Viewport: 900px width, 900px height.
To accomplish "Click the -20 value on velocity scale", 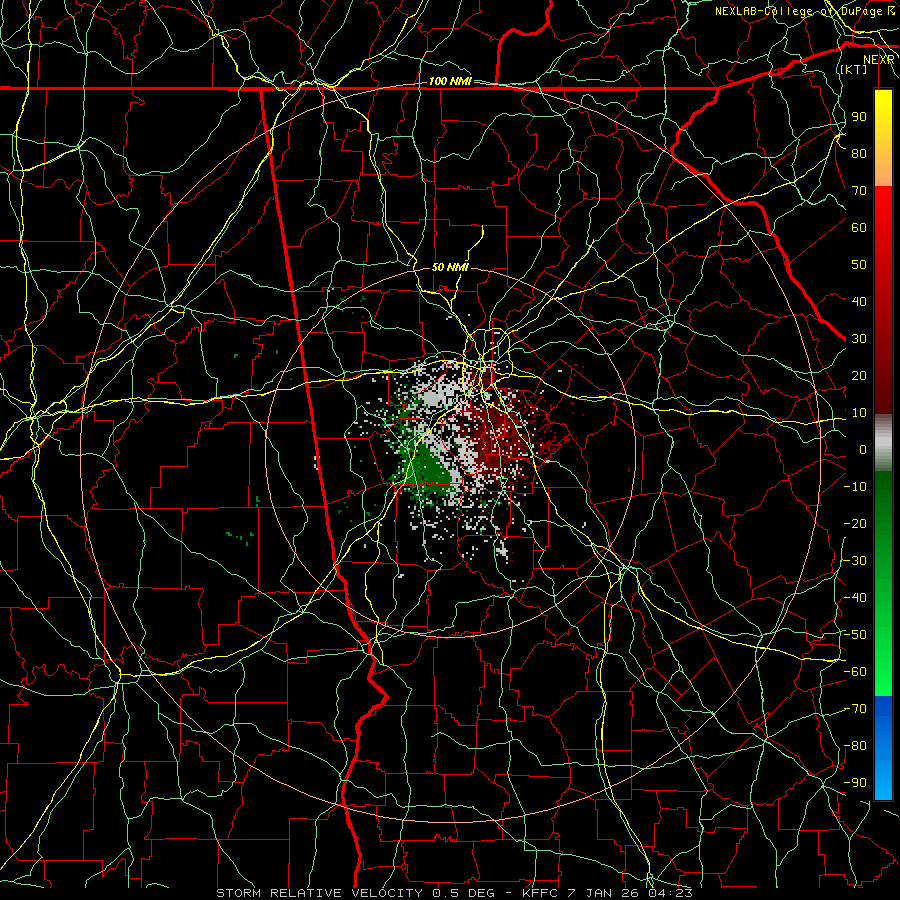I will 855,524.
